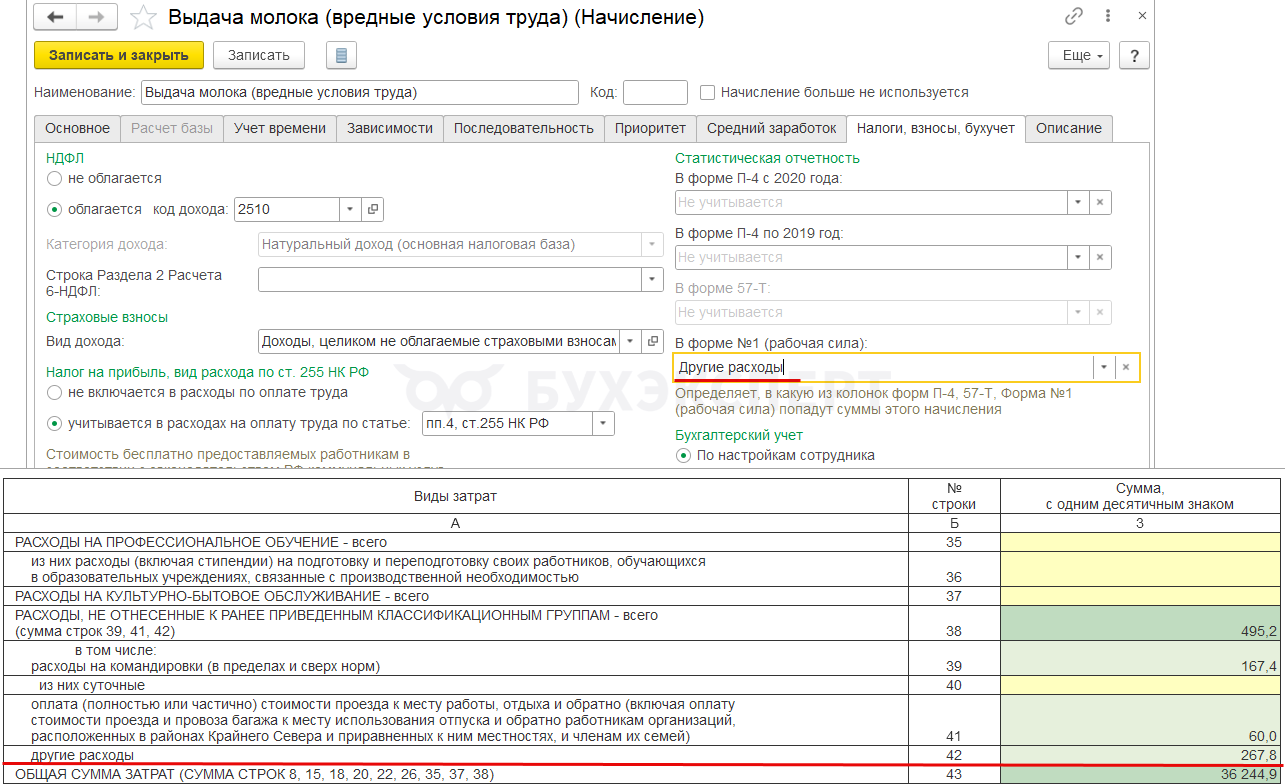The image size is (1285, 784).
Task: Open selection for Вид дохода field
Action: tap(653, 341)
